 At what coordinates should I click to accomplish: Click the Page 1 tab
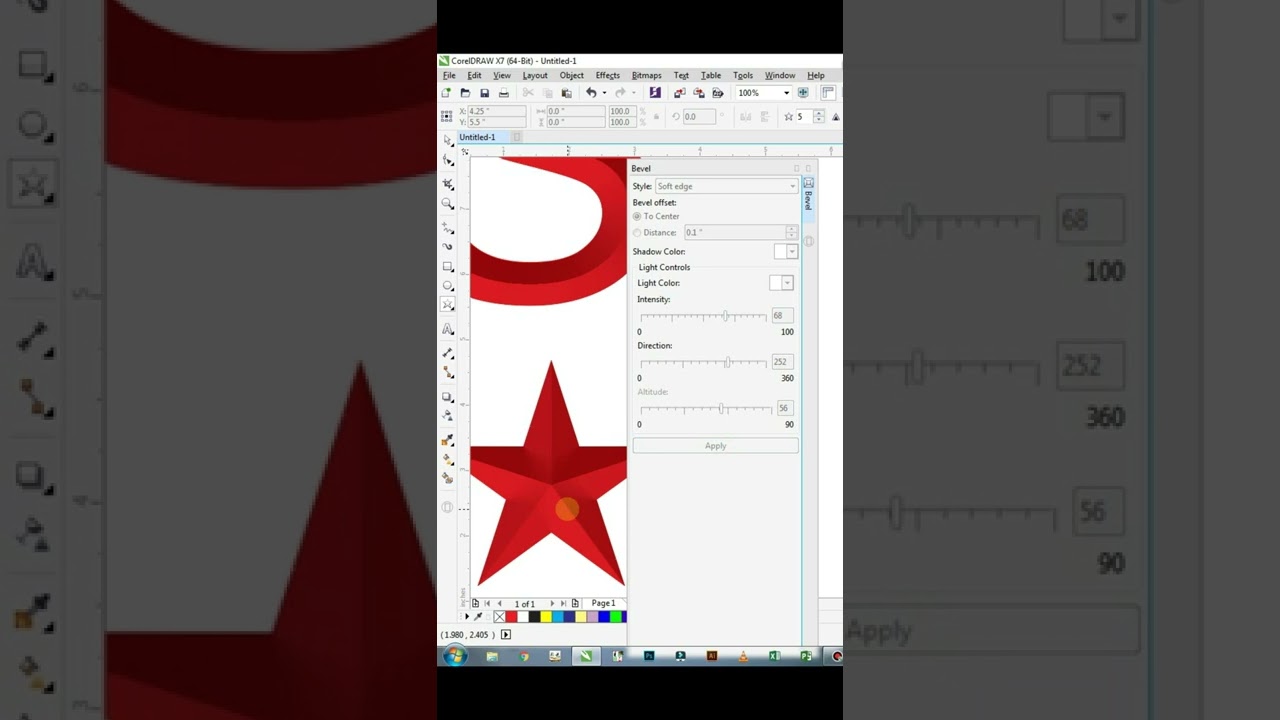point(603,603)
